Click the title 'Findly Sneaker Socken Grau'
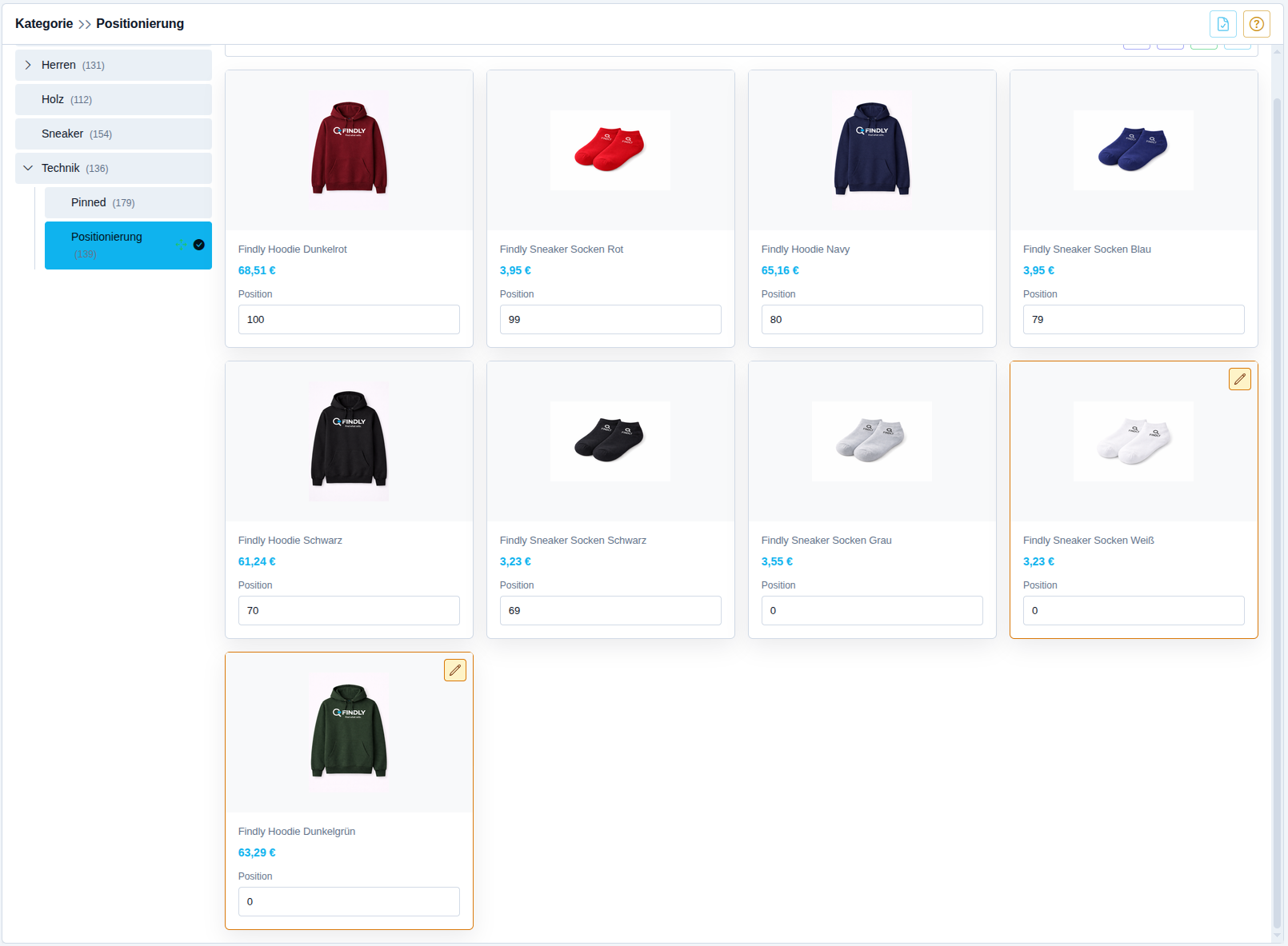1288x946 pixels. [x=826, y=541]
